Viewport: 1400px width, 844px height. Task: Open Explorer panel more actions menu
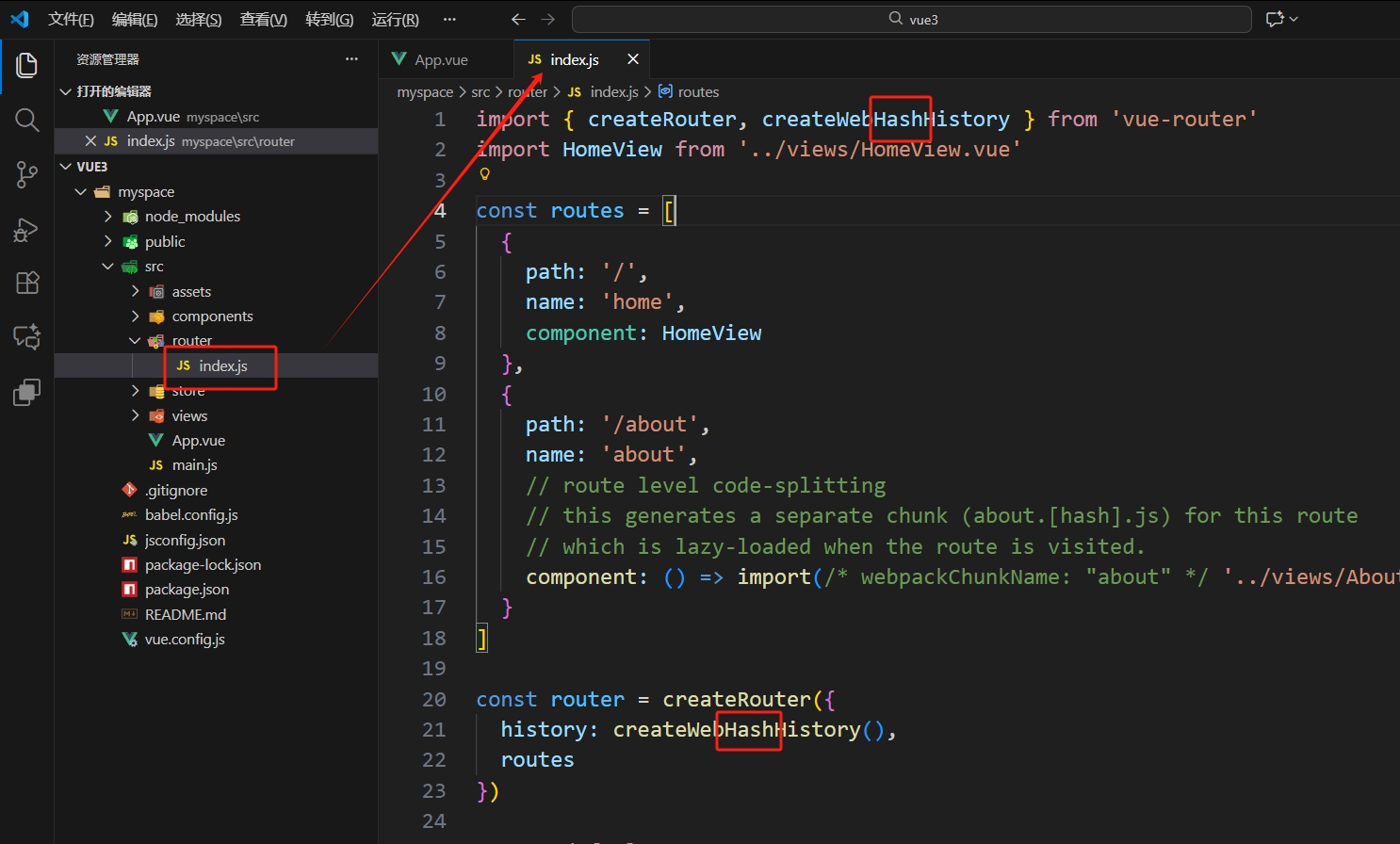(x=351, y=59)
